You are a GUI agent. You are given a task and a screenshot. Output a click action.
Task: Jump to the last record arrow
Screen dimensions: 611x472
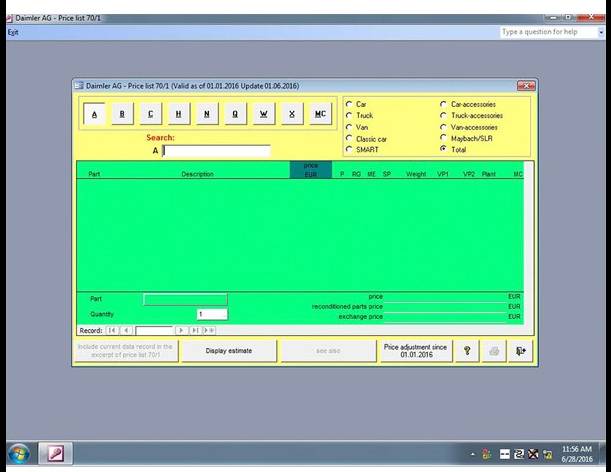click(195, 330)
